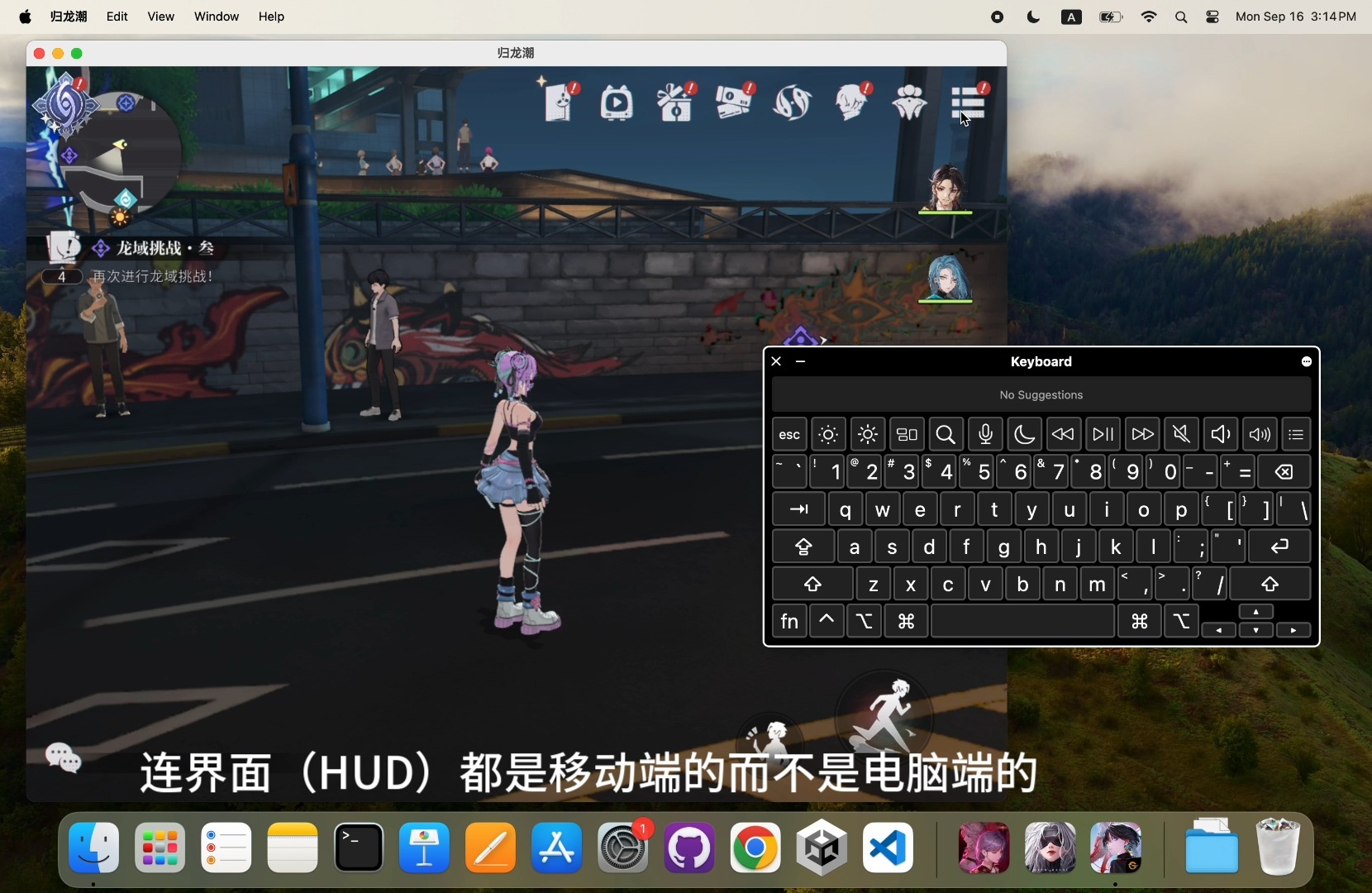Select the dark-haired party character portrait
Screen dimensions: 1372x893
(x=947, y=189)
